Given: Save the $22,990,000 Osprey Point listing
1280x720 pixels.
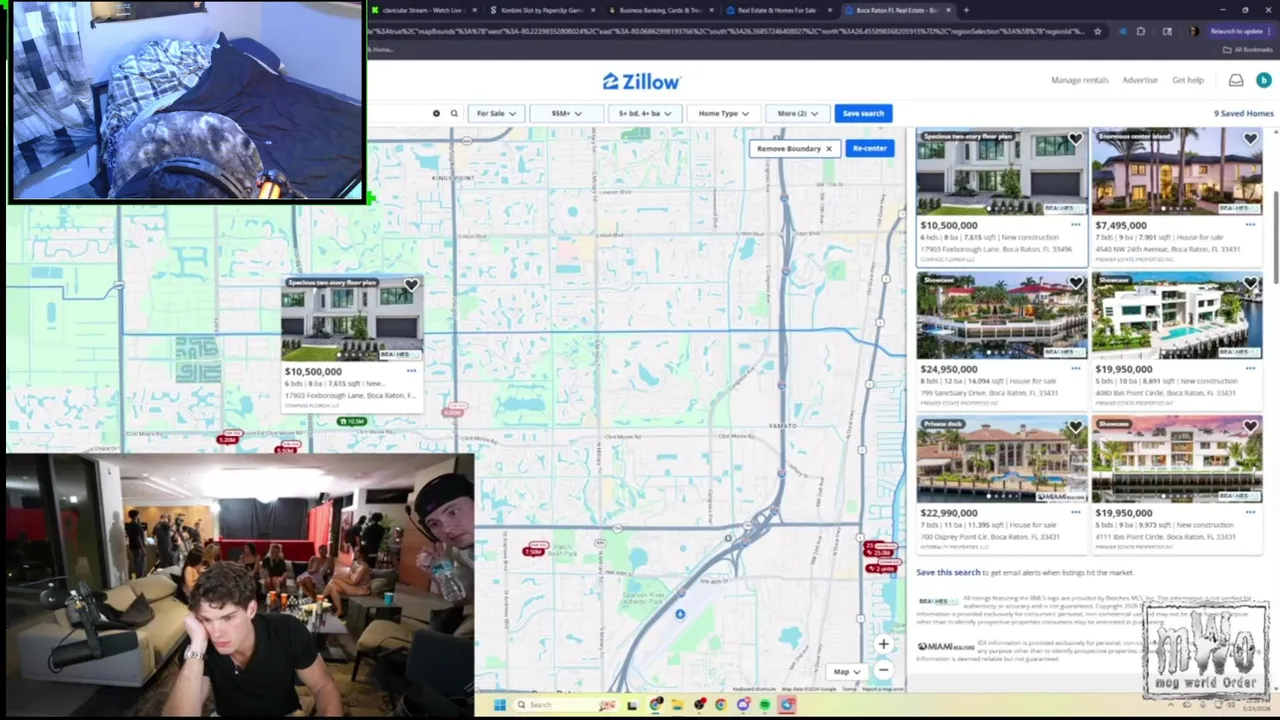Looking at the screenshot, I should coord(1075,428).
